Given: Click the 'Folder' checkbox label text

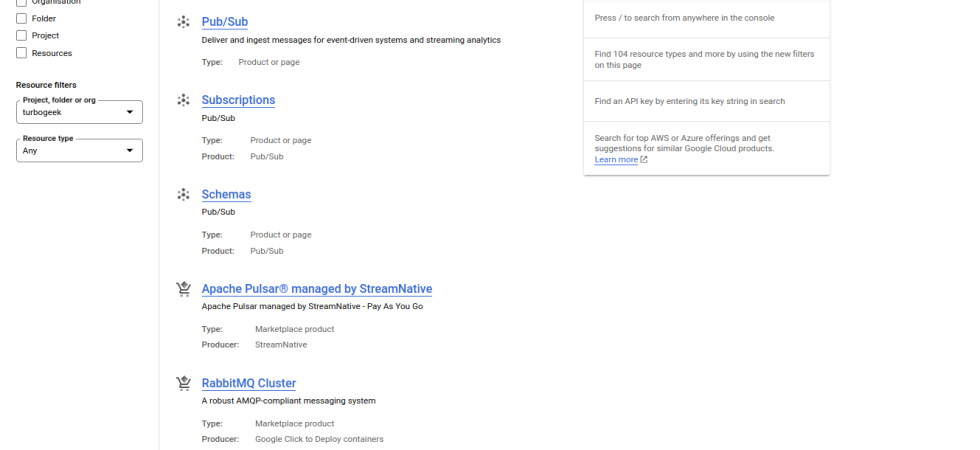Looking at the screenshot, I should coord(44,19).
